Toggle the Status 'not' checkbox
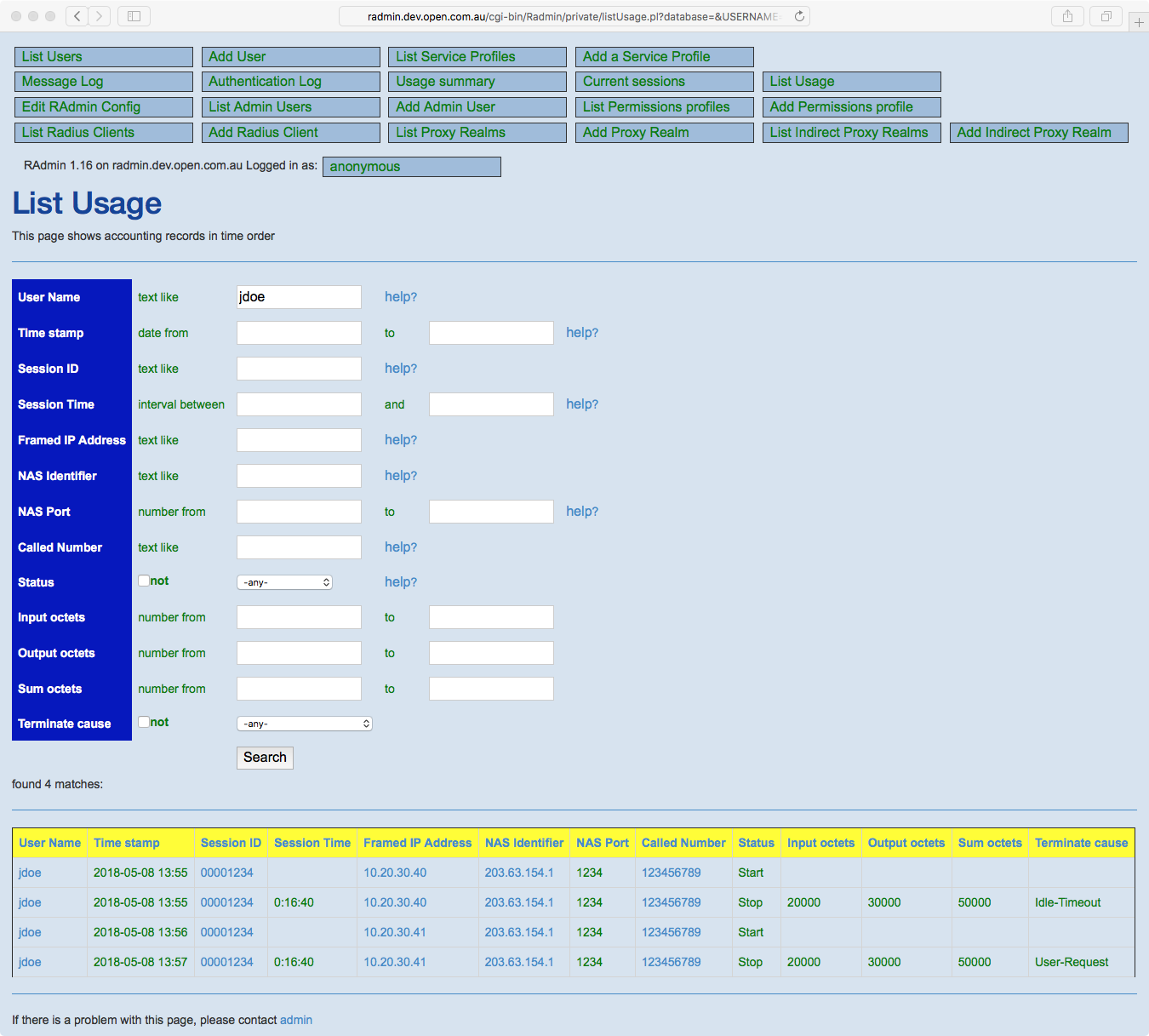Viewport: 1149px width, 1036px height. point(144,581)
